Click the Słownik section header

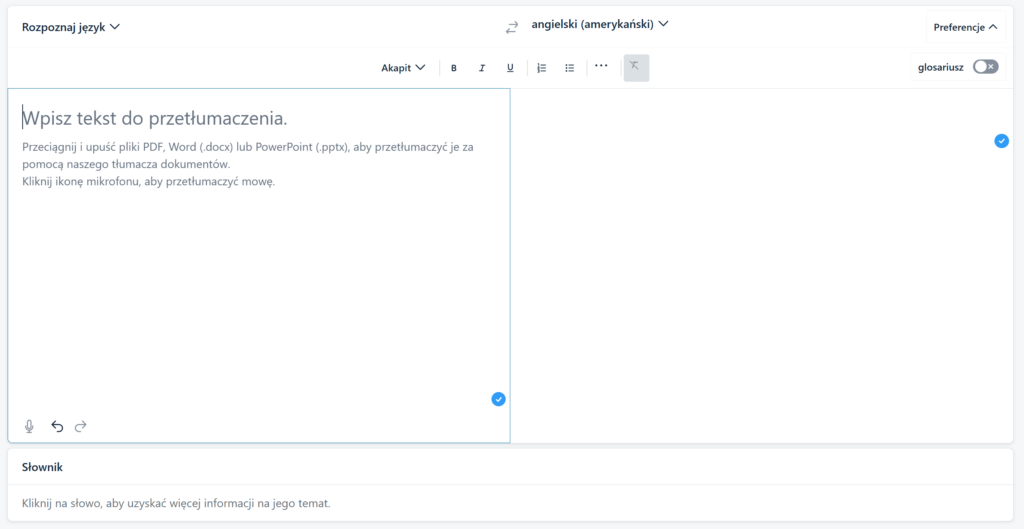pos(43,467)
